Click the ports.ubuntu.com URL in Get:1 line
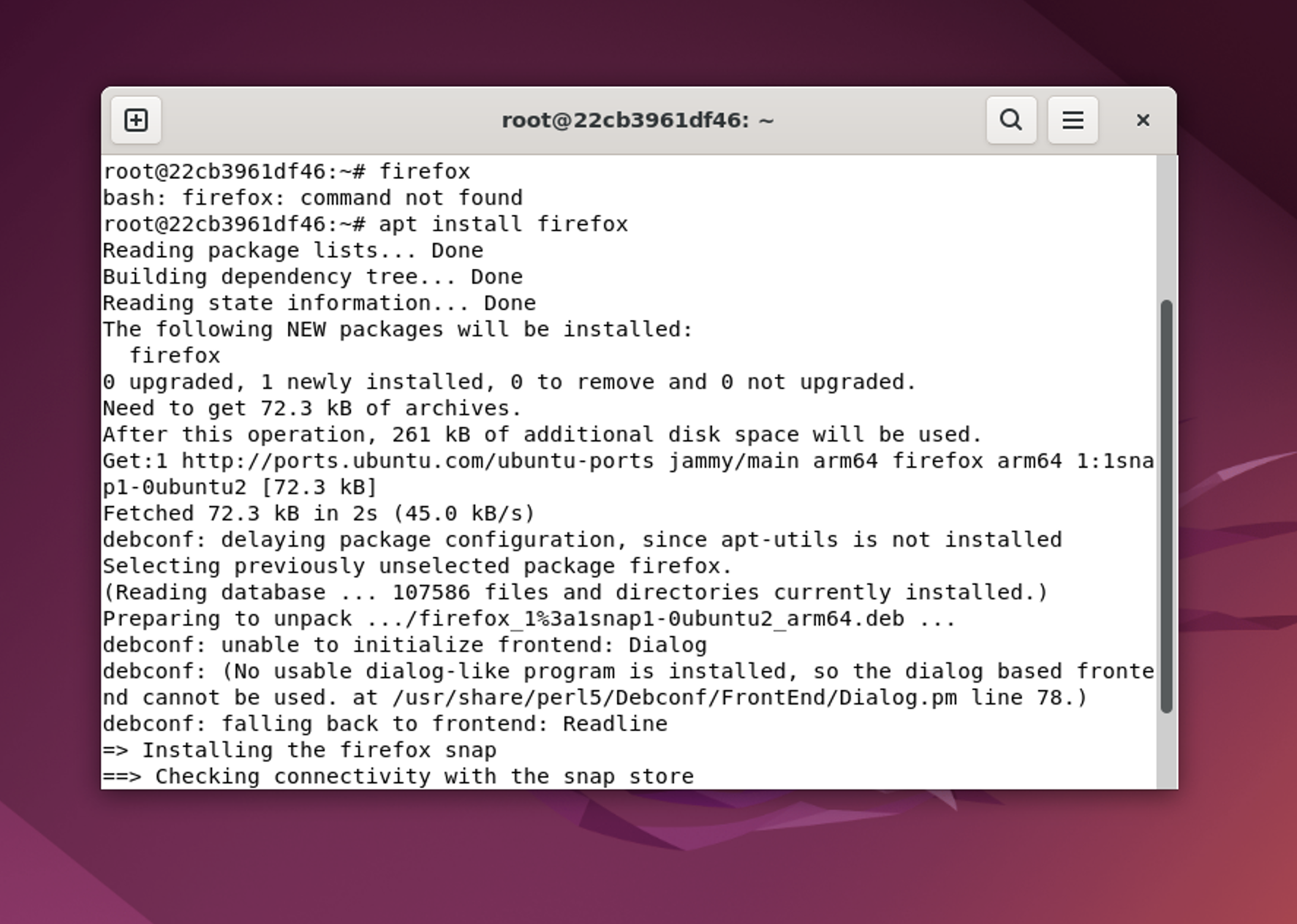The width and height of the screenshot is (1297, 924). (417, 461)
